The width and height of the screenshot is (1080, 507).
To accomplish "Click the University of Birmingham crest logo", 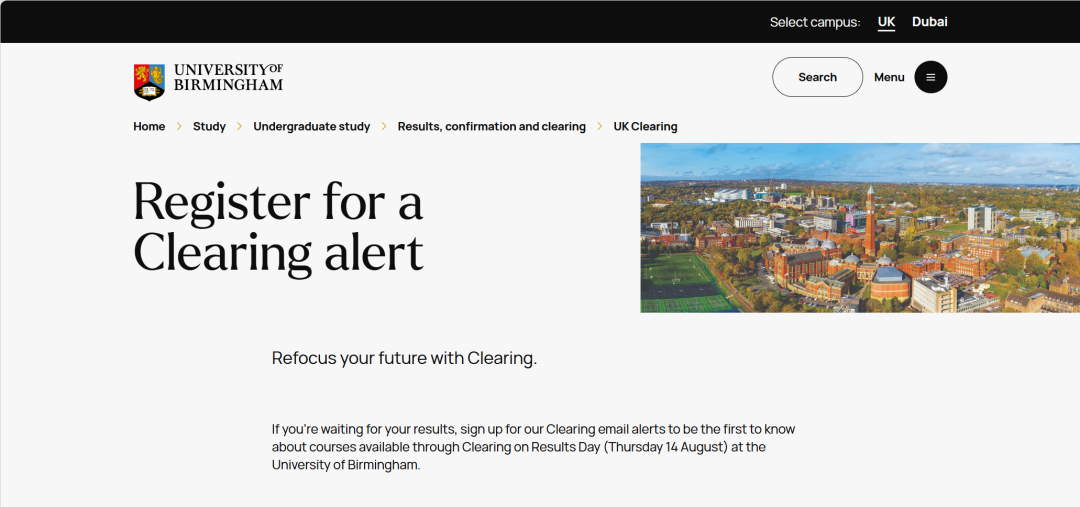I will [149, 82].
